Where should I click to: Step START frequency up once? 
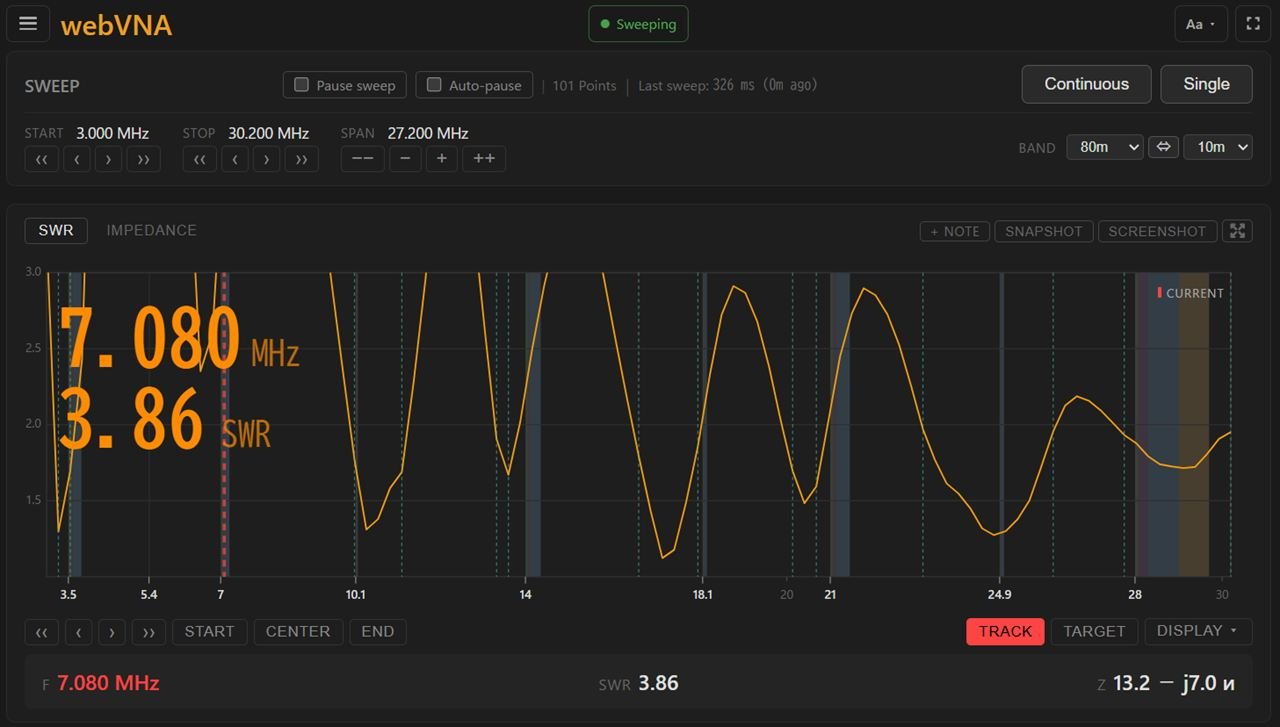click(108, 159)
